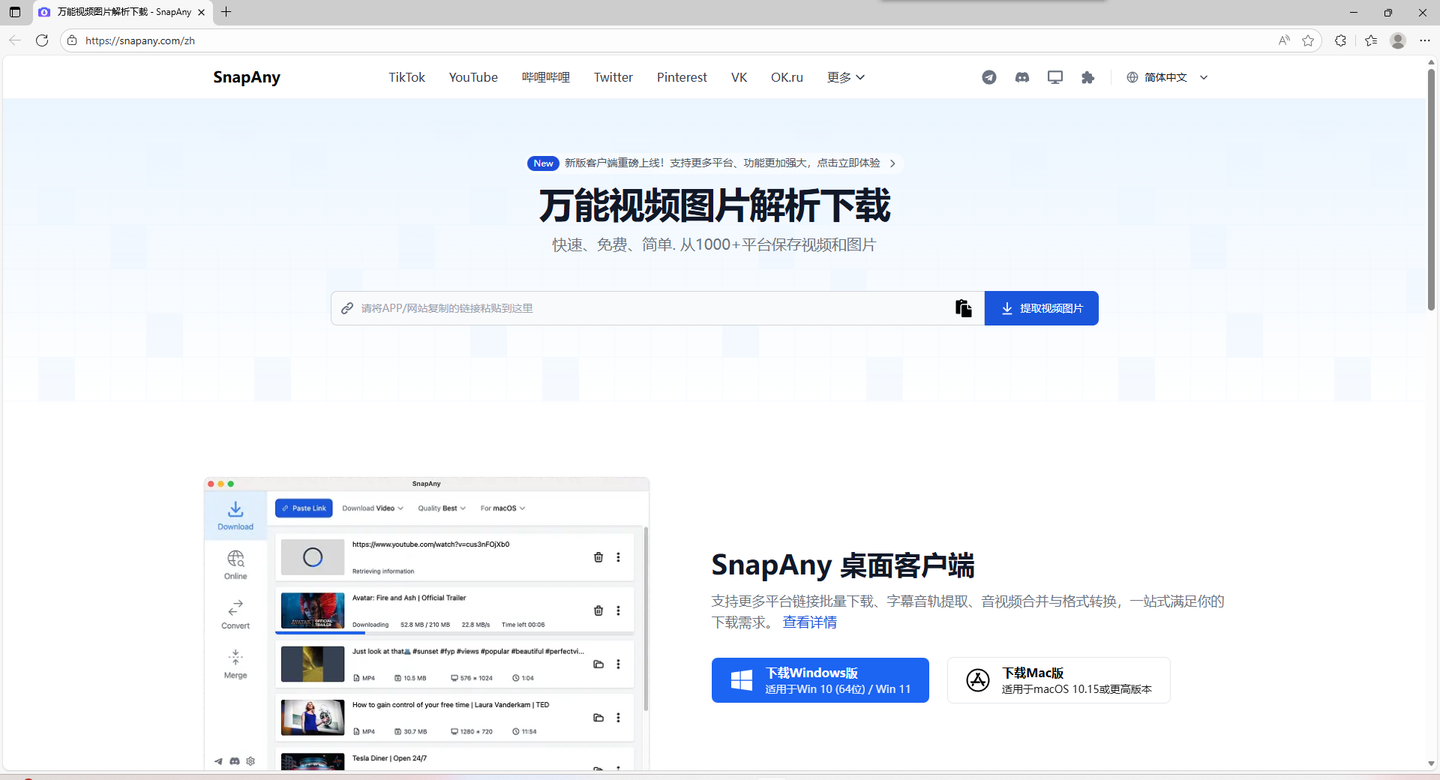Open the OK.ru nav item
Image resolution: width=1440 pixels, height=780 pixels.
point(787,77)
